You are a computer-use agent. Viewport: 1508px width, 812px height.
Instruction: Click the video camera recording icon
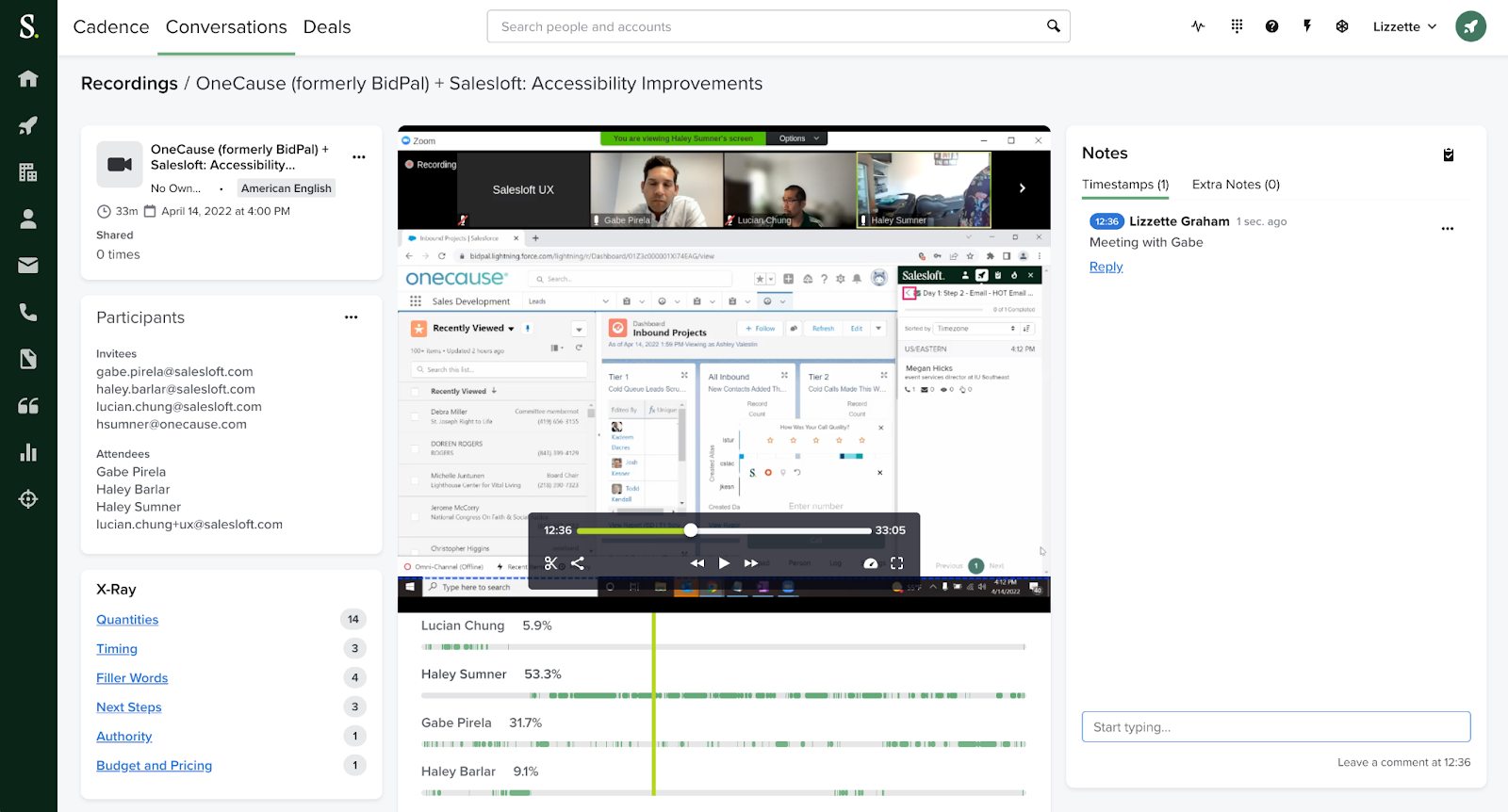pyautogui.click(x=120, y=165)
